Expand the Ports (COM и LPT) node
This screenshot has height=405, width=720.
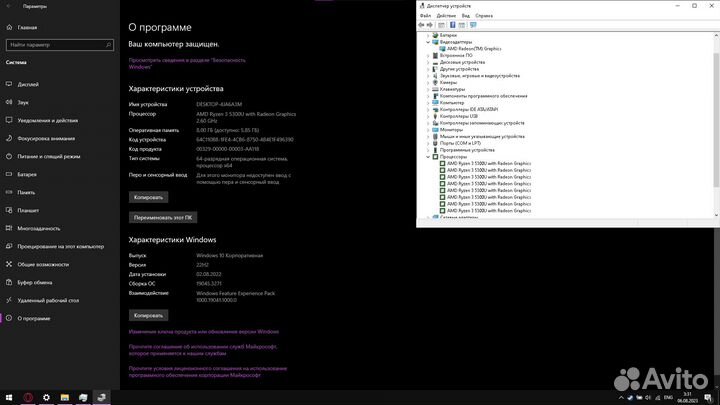pos(428,143)
